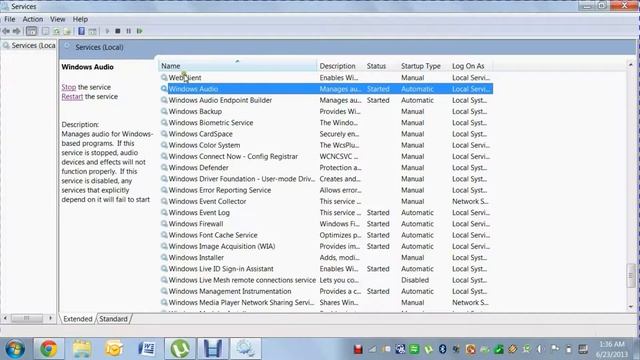Select Windows Live ID Sign-in Assistant row
Image resolution: width=640 pixels, height=360 pixels.
[x=327, y=269]
